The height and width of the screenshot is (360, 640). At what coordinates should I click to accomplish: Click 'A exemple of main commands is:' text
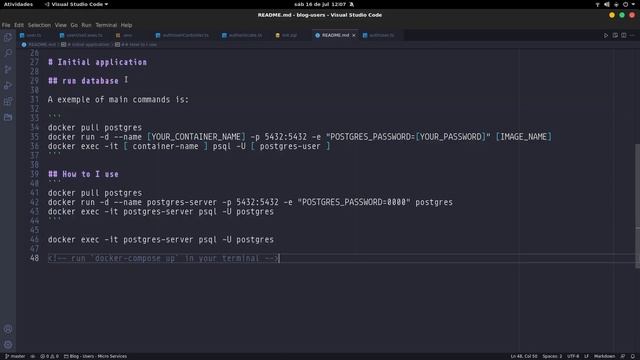(x=118, y=100)
